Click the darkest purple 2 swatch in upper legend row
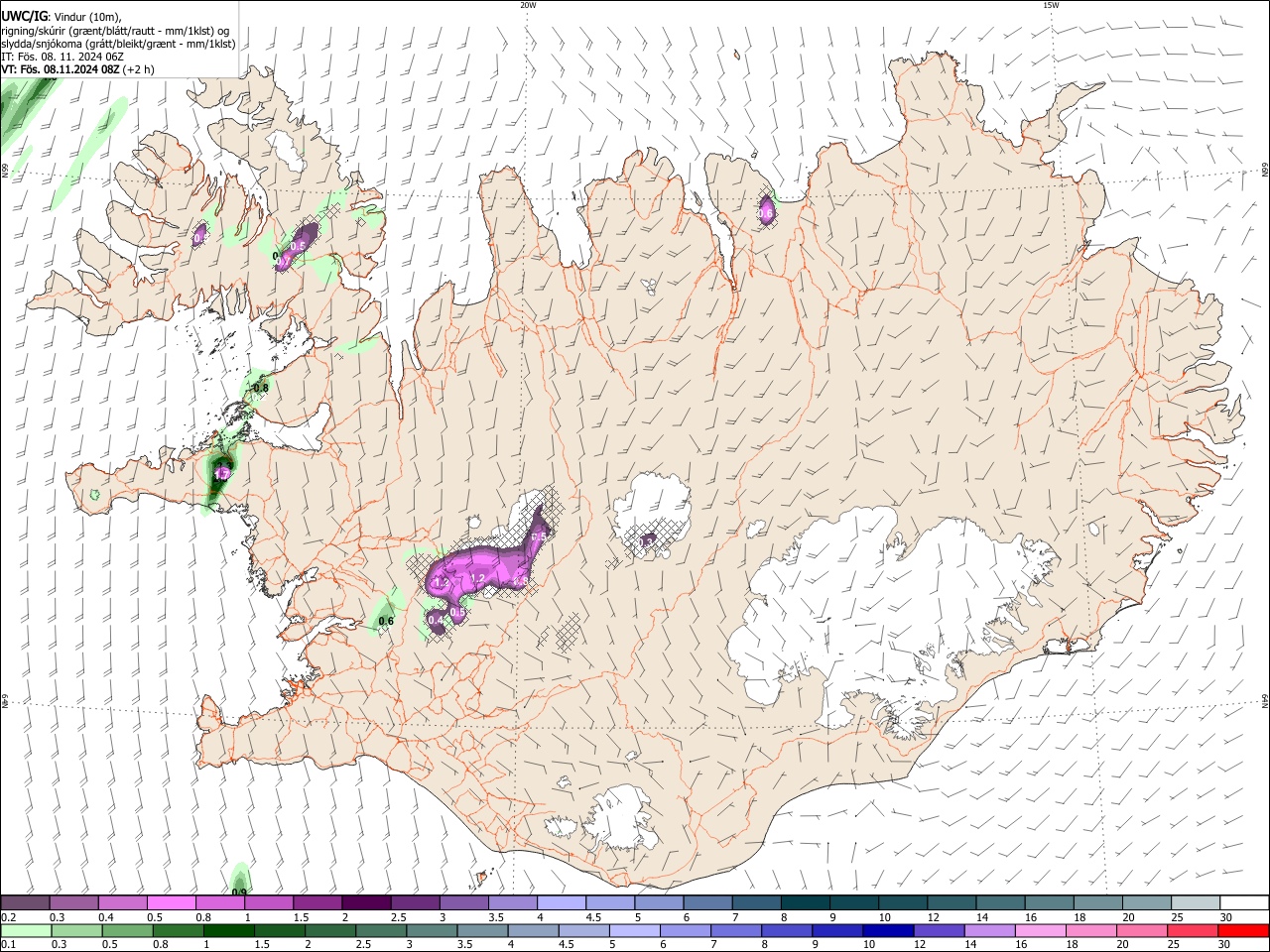 click(x=365, y=902)
